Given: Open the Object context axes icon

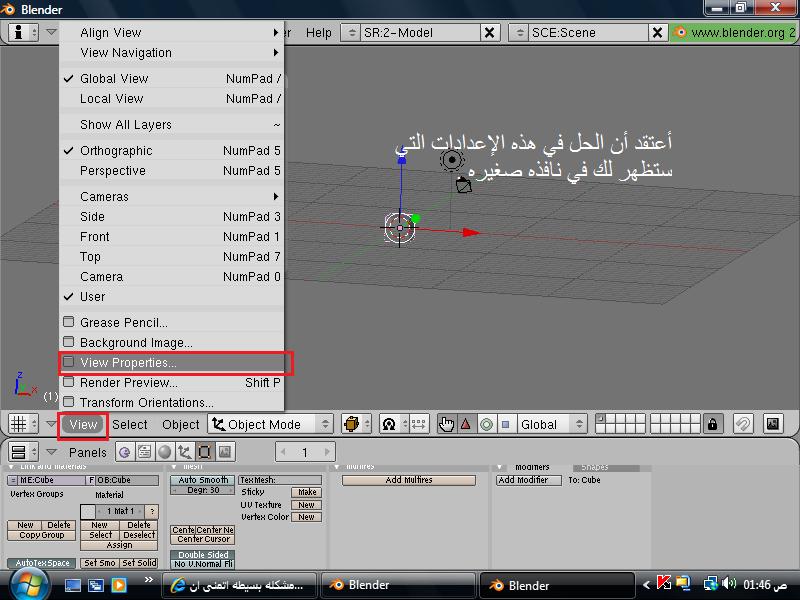Looking at the screenshot, I should coord(184,452).
